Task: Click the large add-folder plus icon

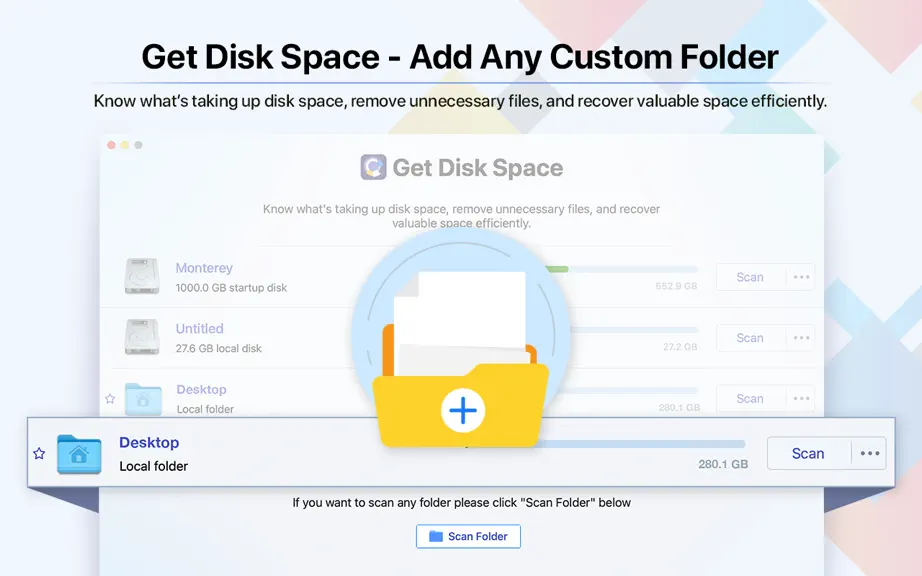Action: coord(463,410)
